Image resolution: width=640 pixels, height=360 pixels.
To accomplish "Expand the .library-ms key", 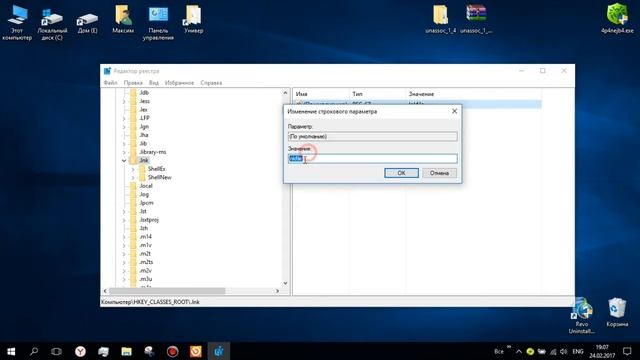I will [124, 152].
